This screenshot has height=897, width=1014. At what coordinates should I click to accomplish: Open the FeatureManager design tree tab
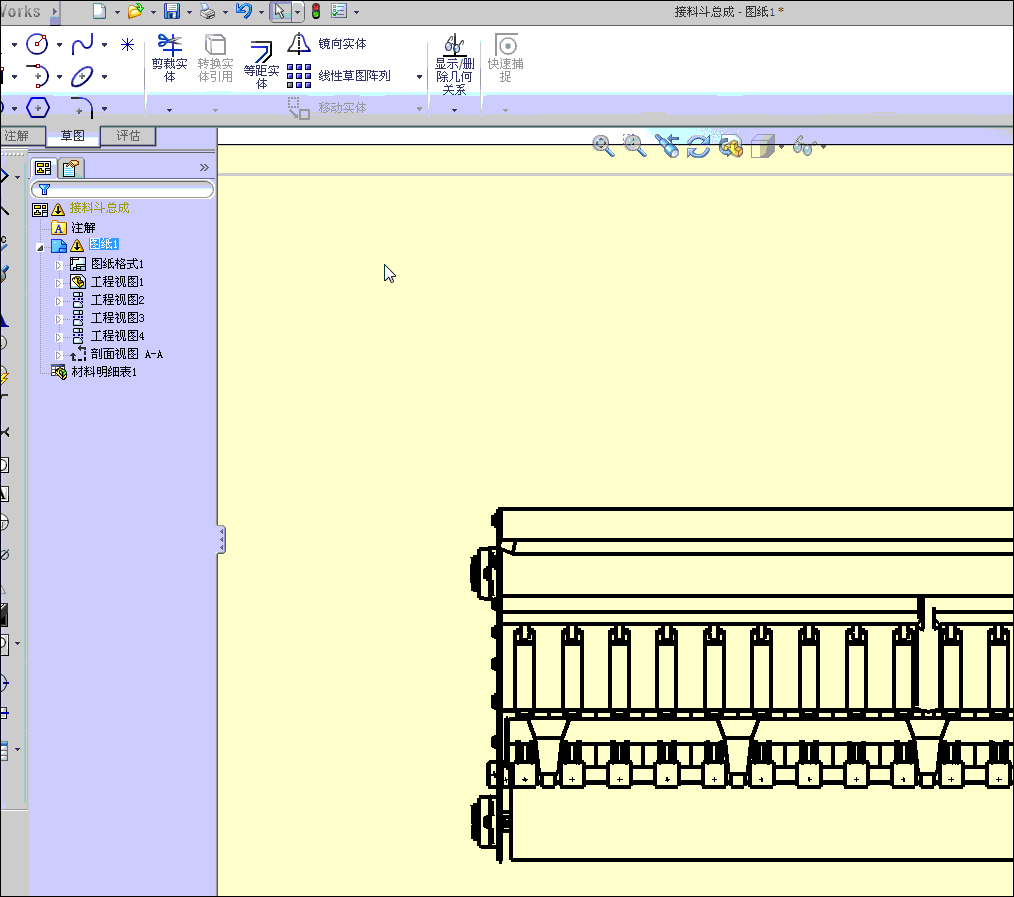[x=43, y=168]
